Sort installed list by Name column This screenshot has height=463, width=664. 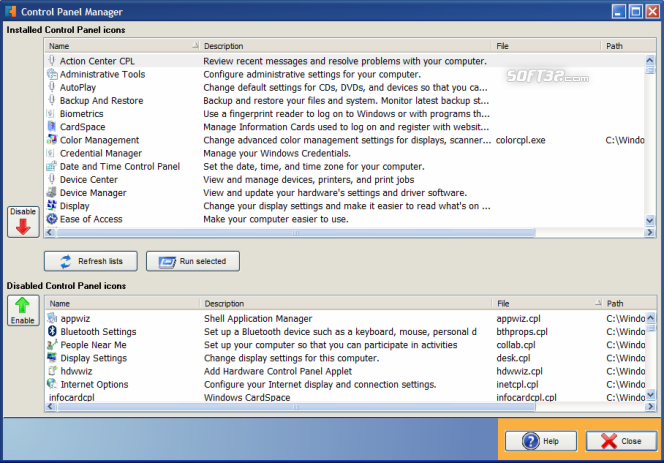tap(122, 46)
